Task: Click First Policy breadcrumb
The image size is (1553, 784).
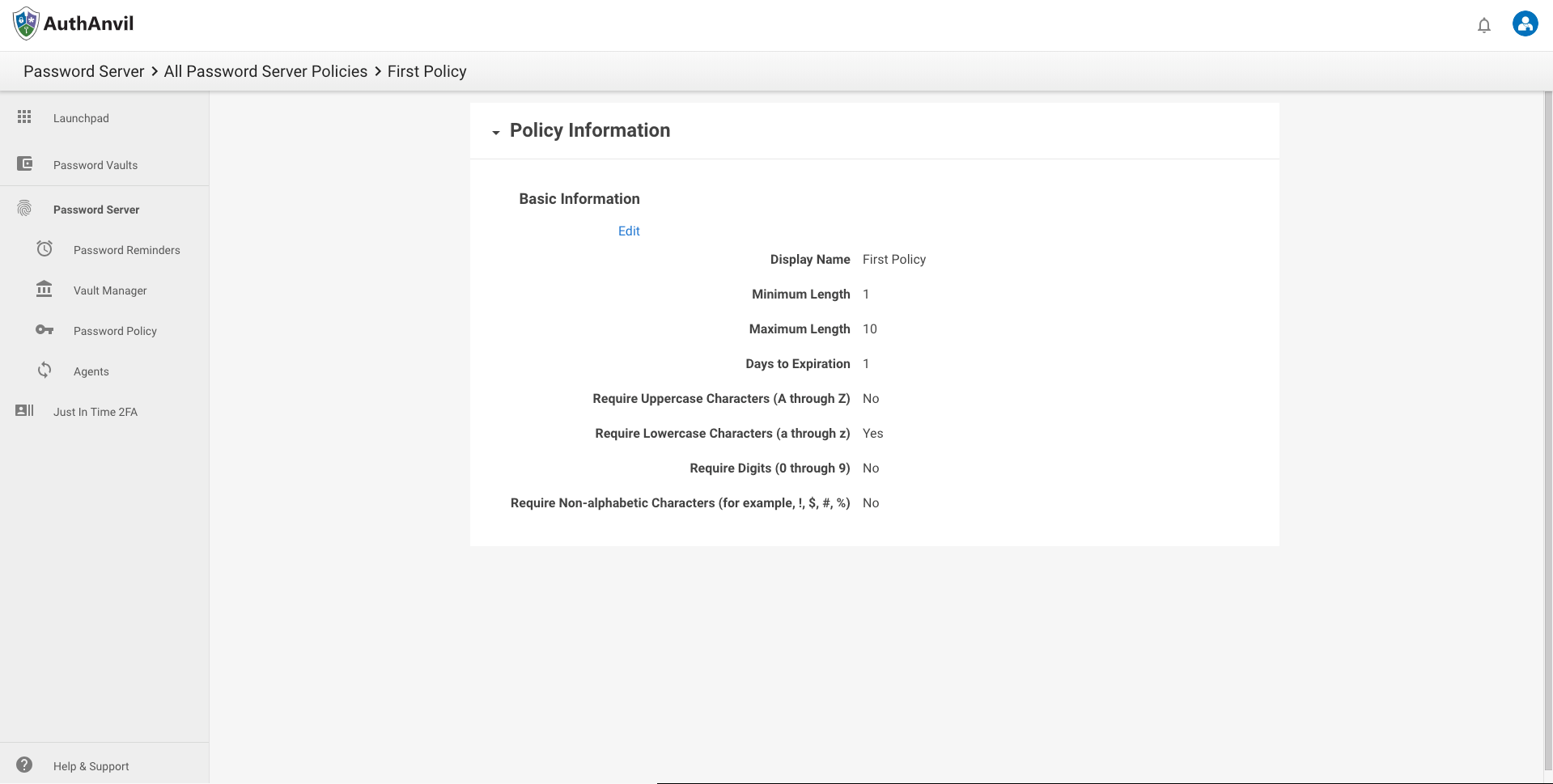Action: tap(426, 71)
